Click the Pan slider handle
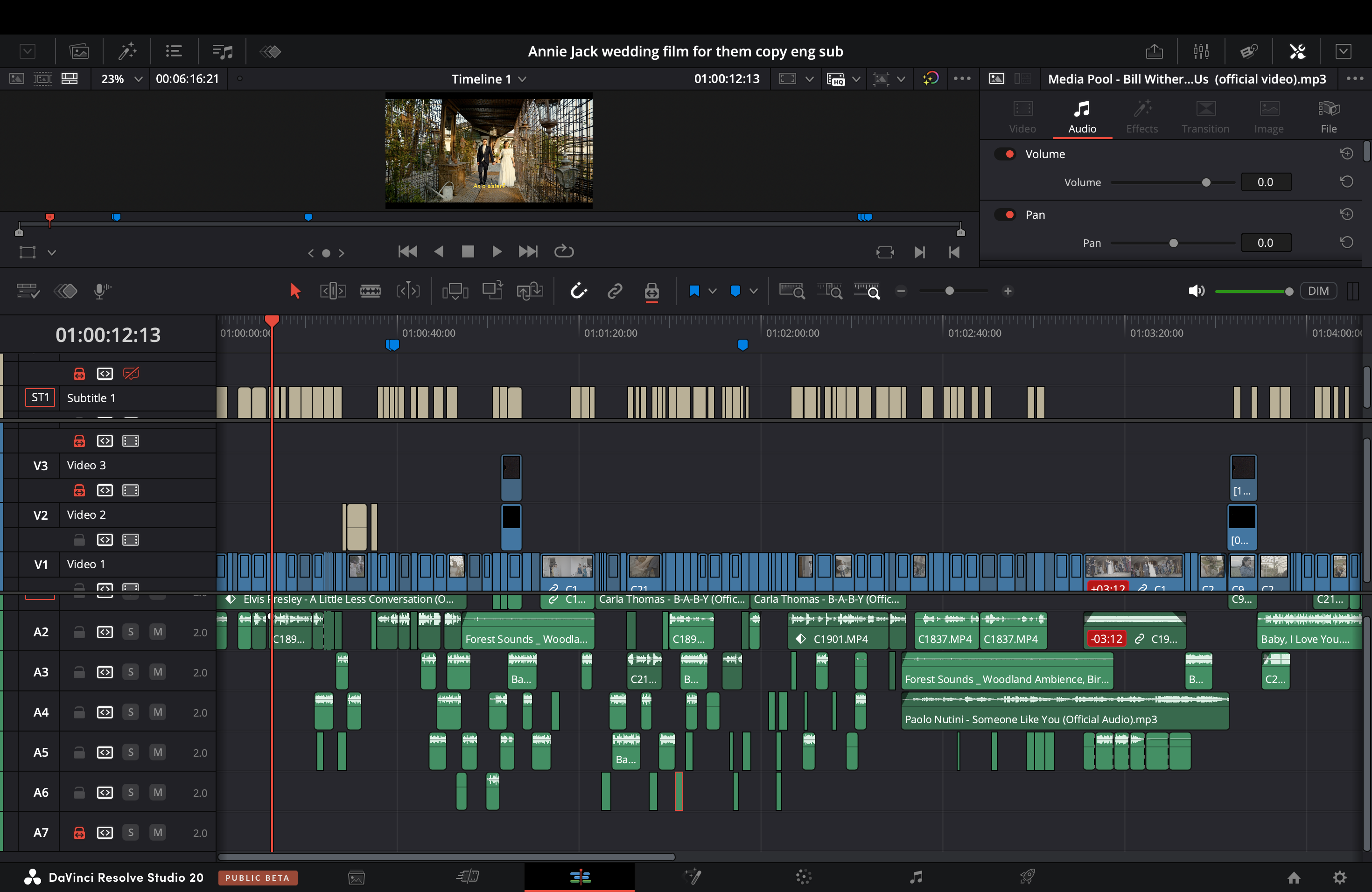The width and height of the screenshot is (1372, 892). 1173,243
